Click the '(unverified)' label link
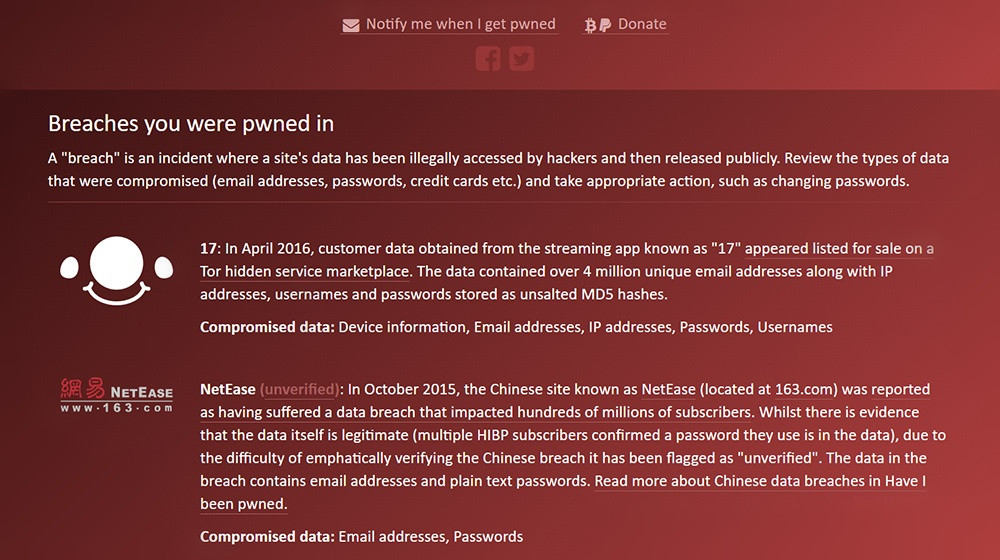 pyautogui.click(x=300, y=389)
